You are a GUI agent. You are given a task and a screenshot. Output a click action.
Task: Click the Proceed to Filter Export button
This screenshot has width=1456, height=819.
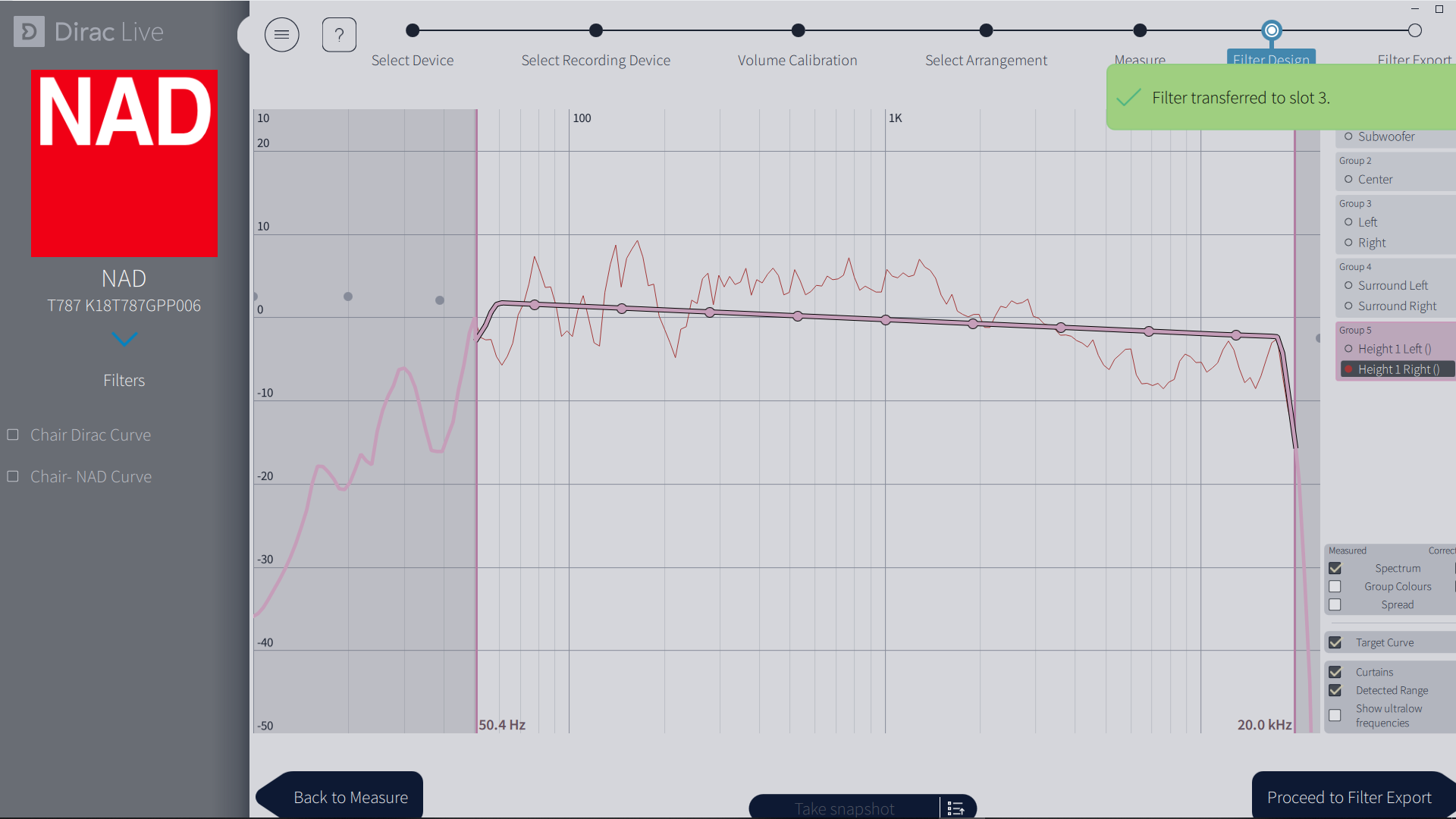(x=1349, y=796)
